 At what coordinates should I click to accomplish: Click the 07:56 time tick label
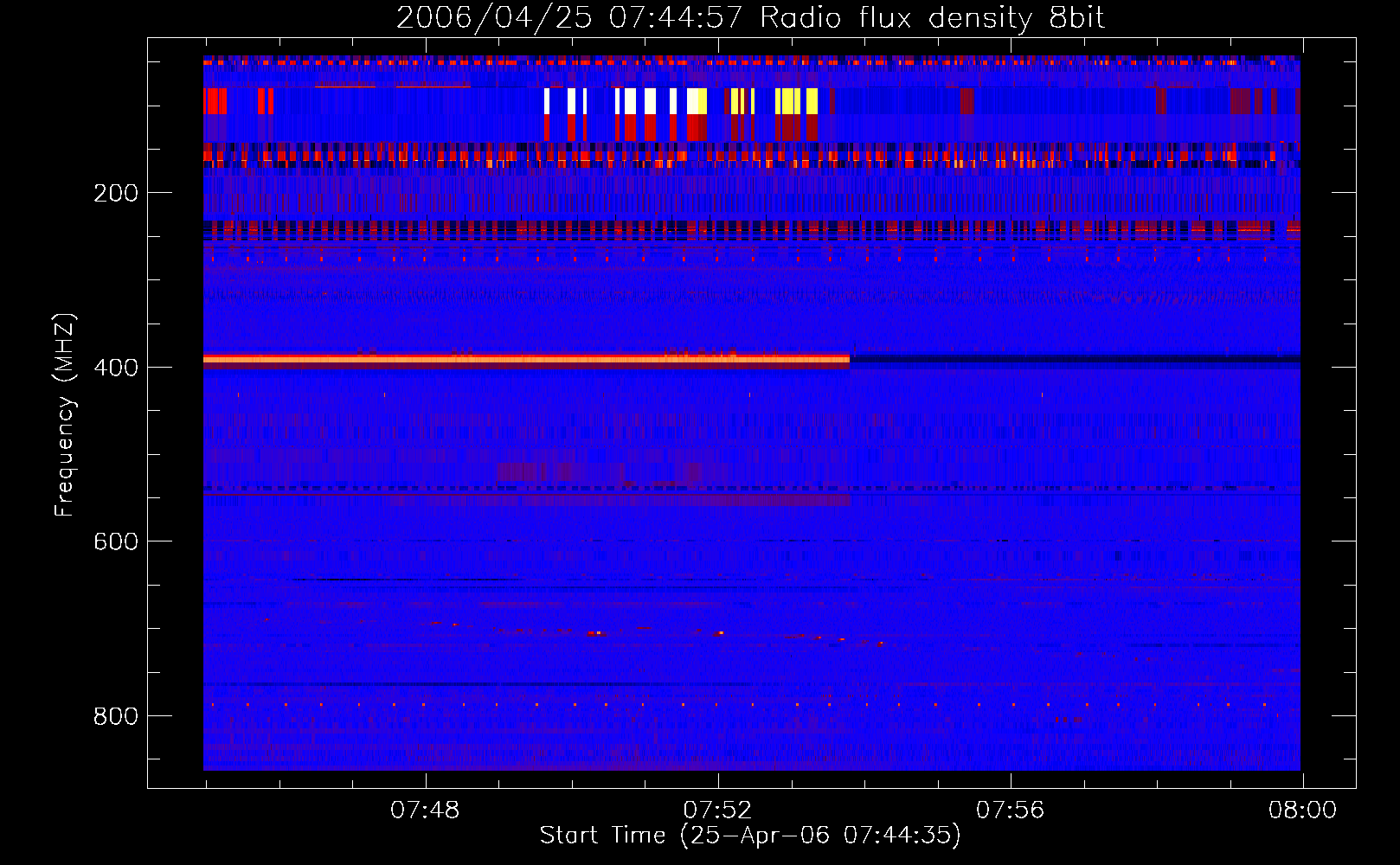(x=1010, y=811)
